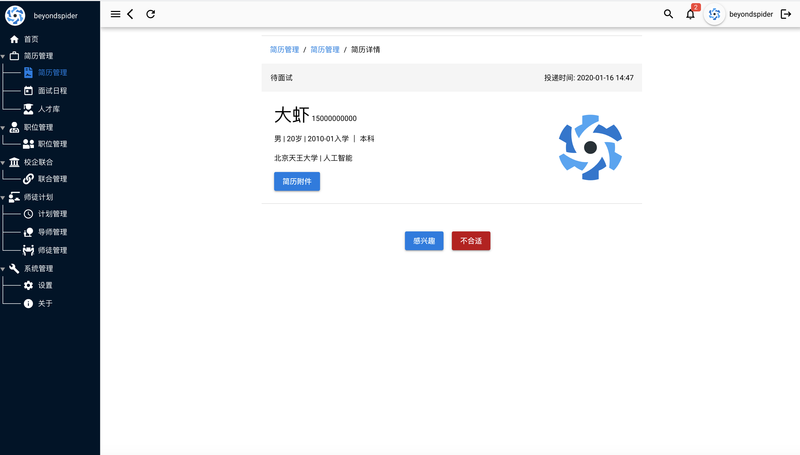Open the 简历附件 attachment button
This screenshot has width=800, height=455.
[297, 181]
